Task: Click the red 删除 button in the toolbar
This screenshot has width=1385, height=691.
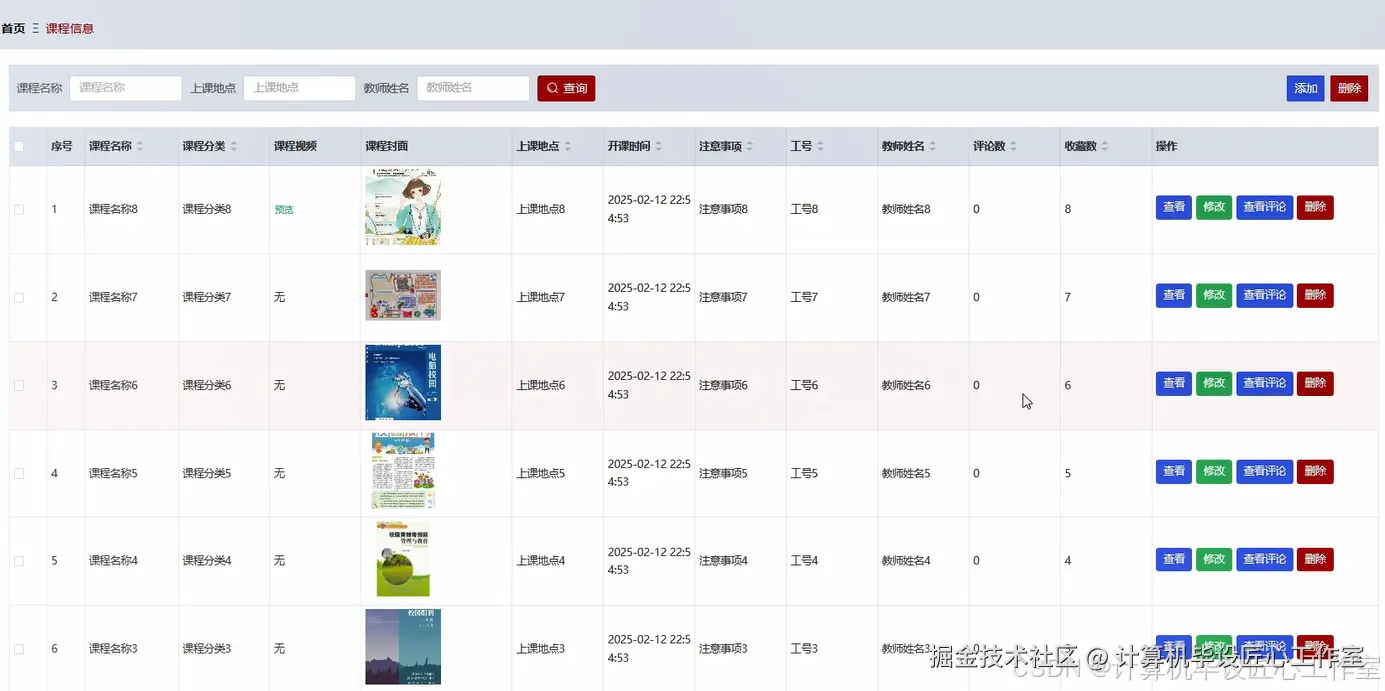Action: [x=1349, y=88]
